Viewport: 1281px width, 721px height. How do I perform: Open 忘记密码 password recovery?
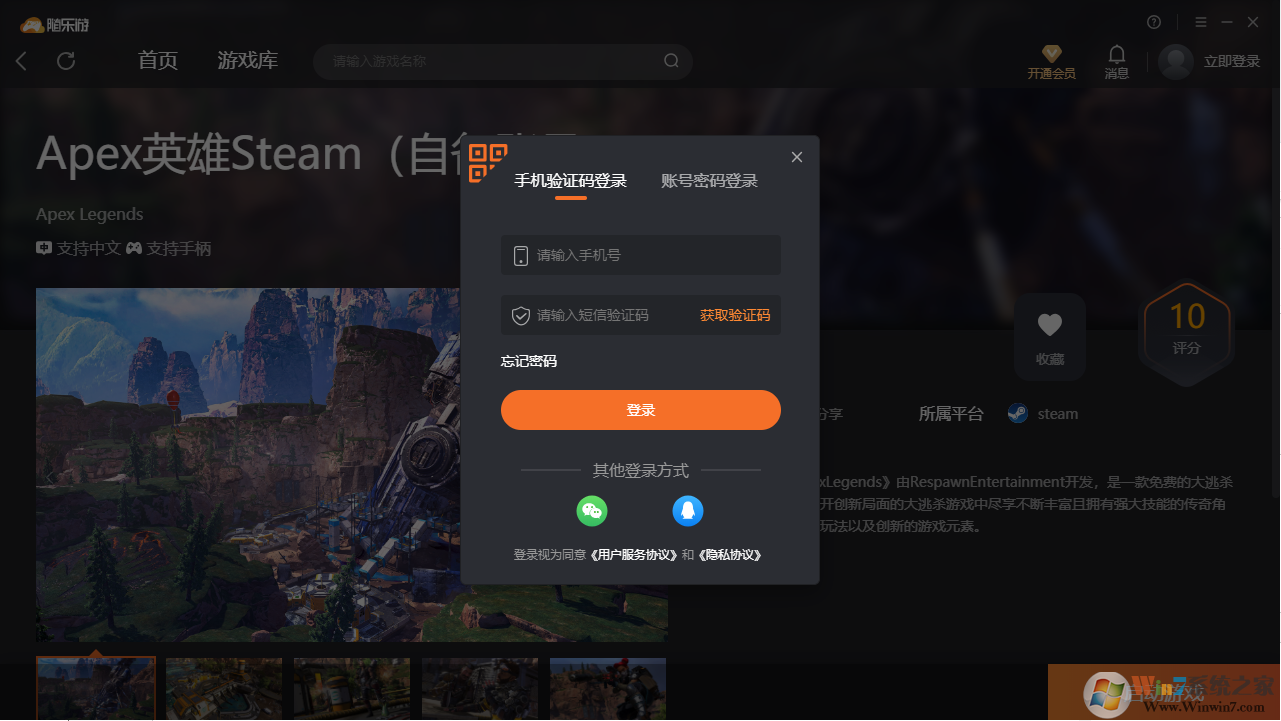click(x=528, y=361)
